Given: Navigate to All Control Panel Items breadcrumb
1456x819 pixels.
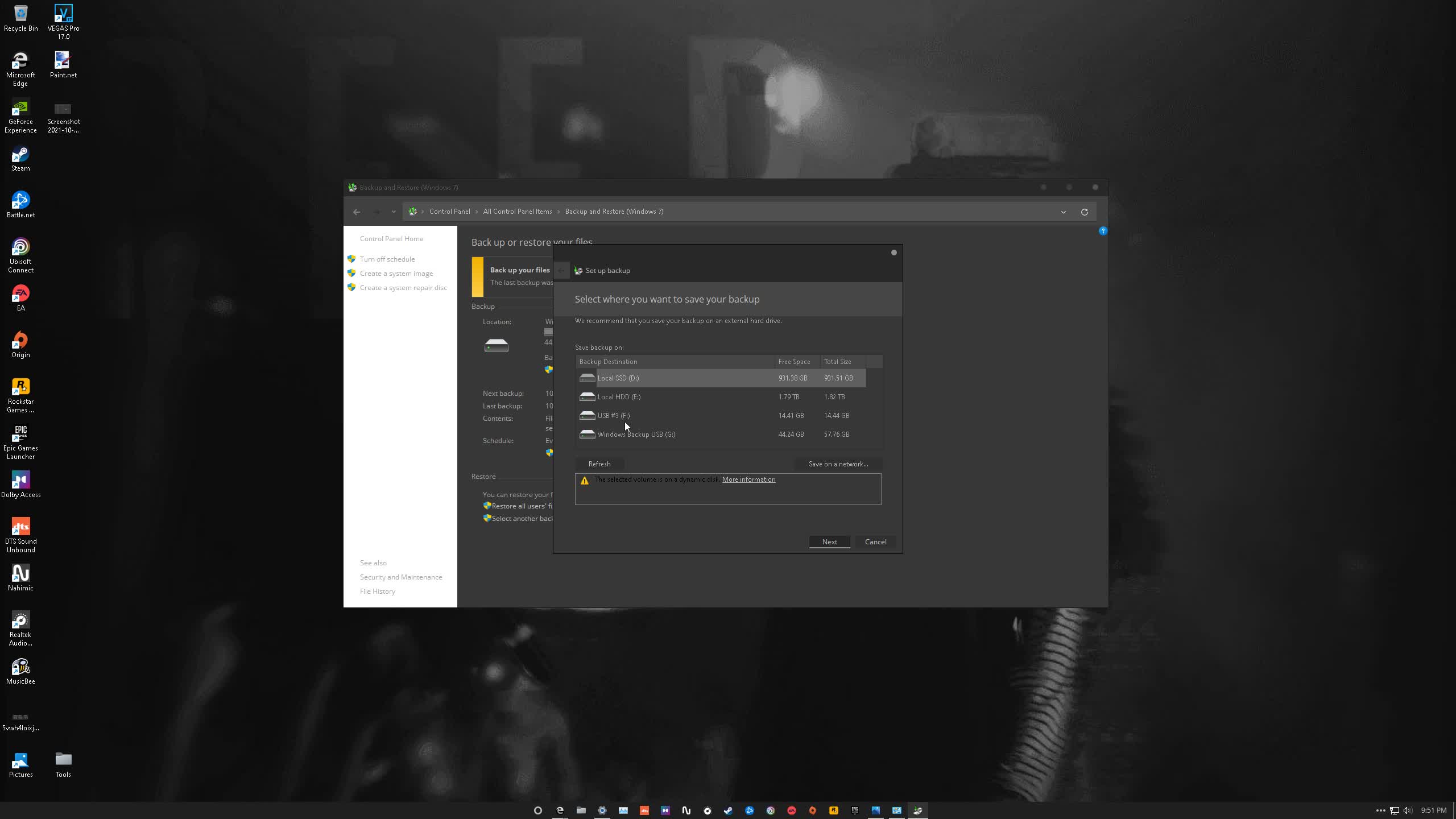Looking at the screenshot, I should tap(516, 211).
